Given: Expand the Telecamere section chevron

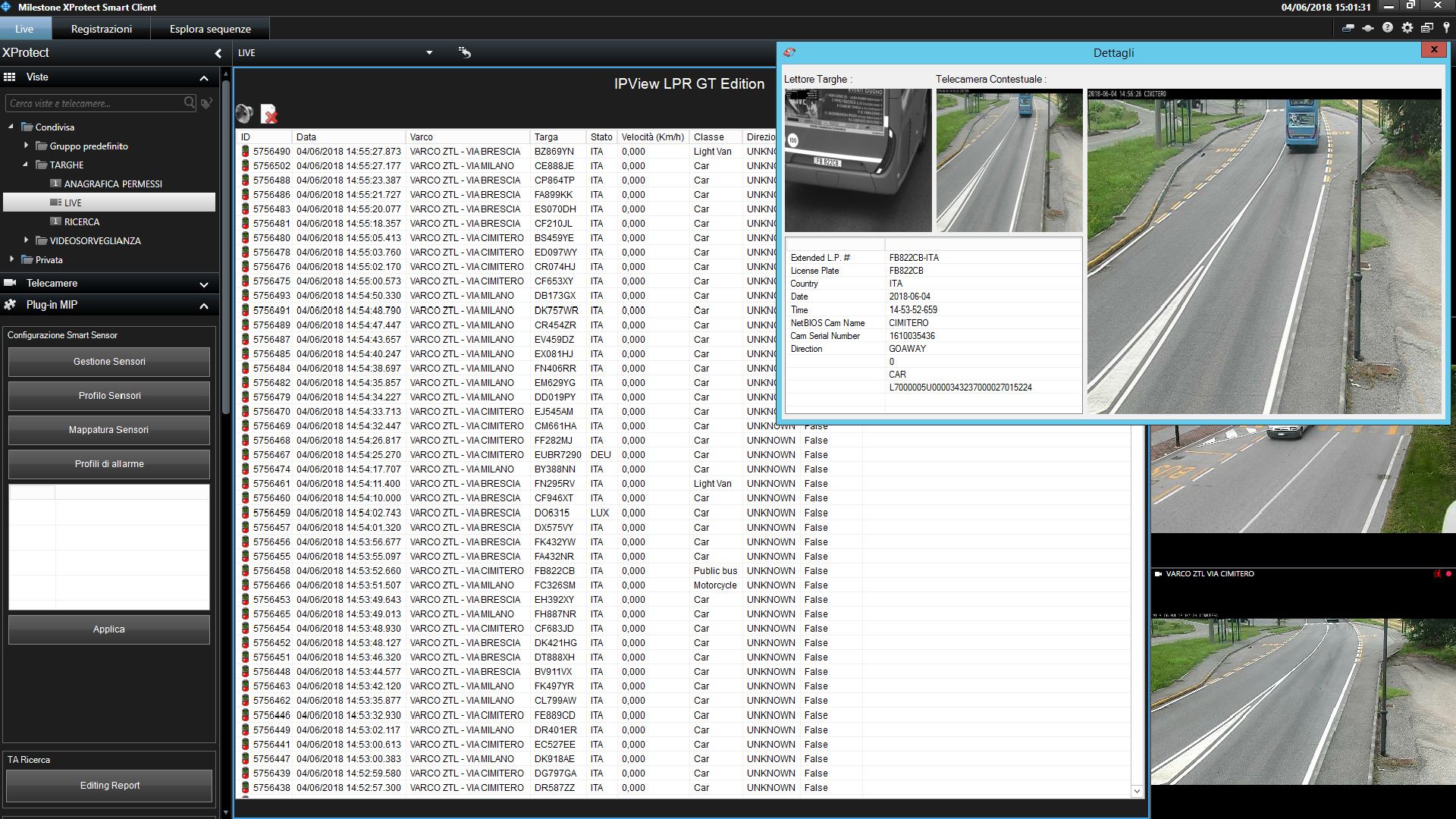Looking at the screenshot, I should click(203, 284).
